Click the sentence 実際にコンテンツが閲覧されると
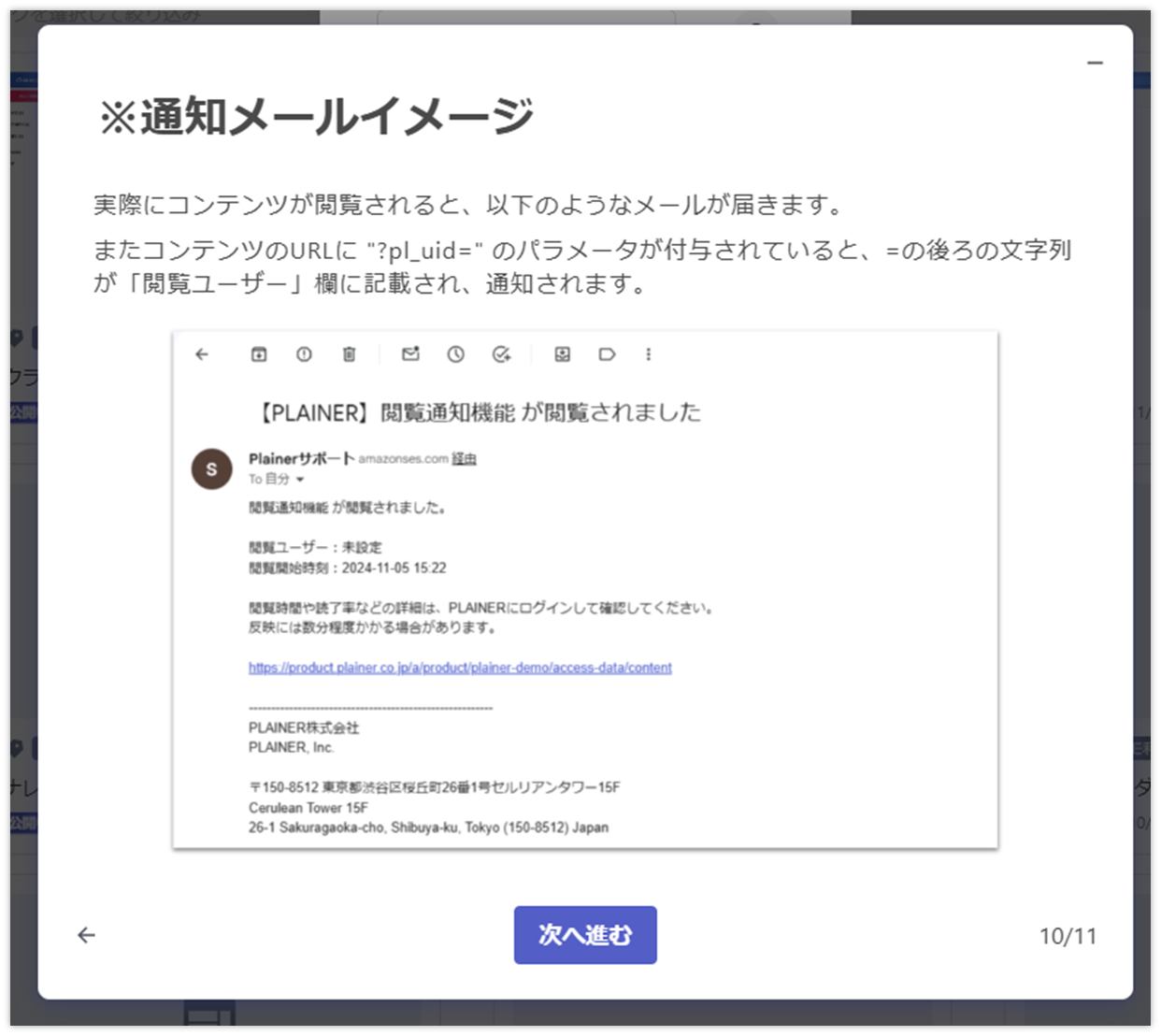The height and width of the screenshot is (1036, 1161). pyautogui.click(x=471, y=205)
